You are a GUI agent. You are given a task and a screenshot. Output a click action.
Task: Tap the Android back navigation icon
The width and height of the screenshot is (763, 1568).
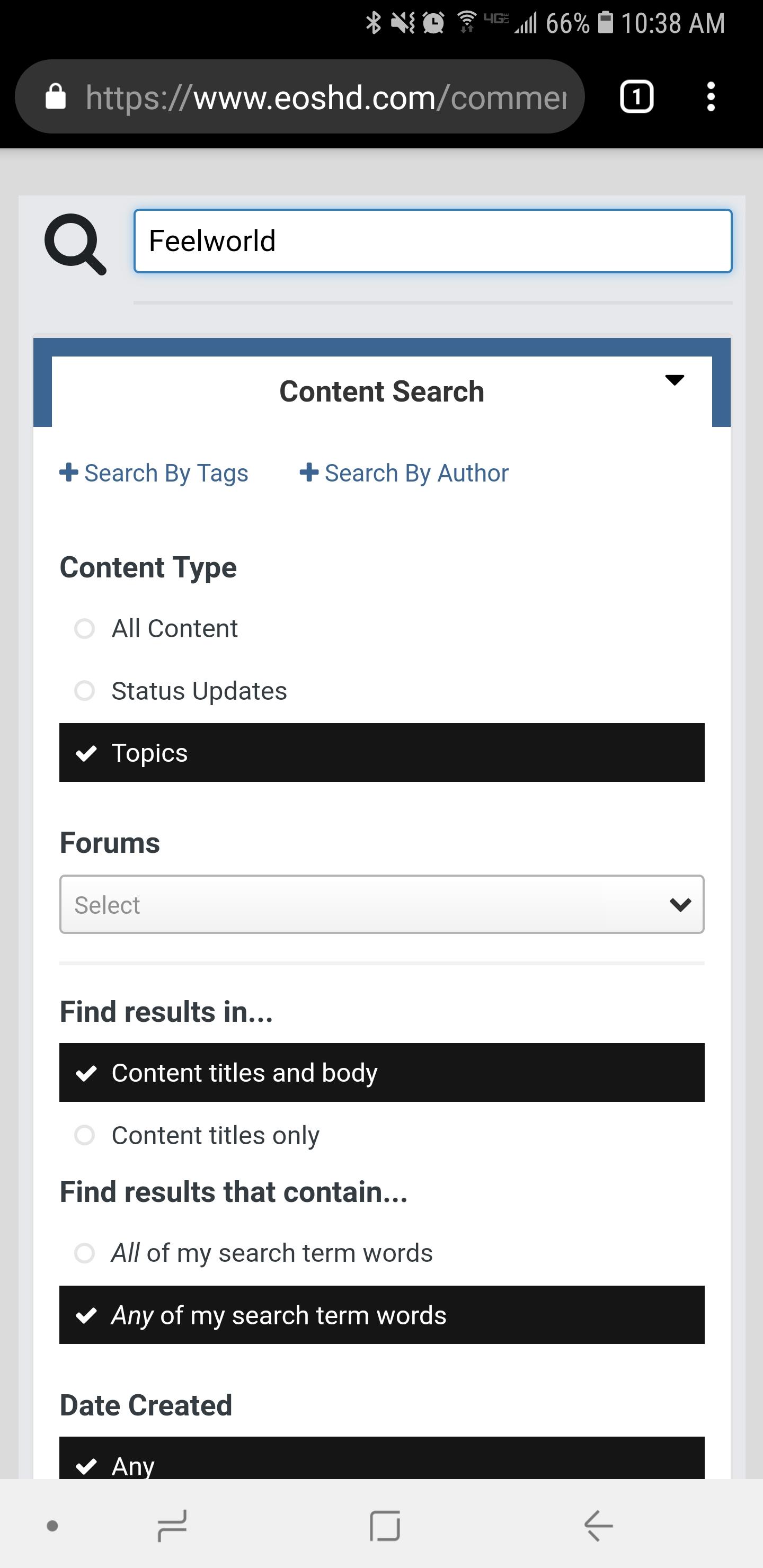[598, 1526]
